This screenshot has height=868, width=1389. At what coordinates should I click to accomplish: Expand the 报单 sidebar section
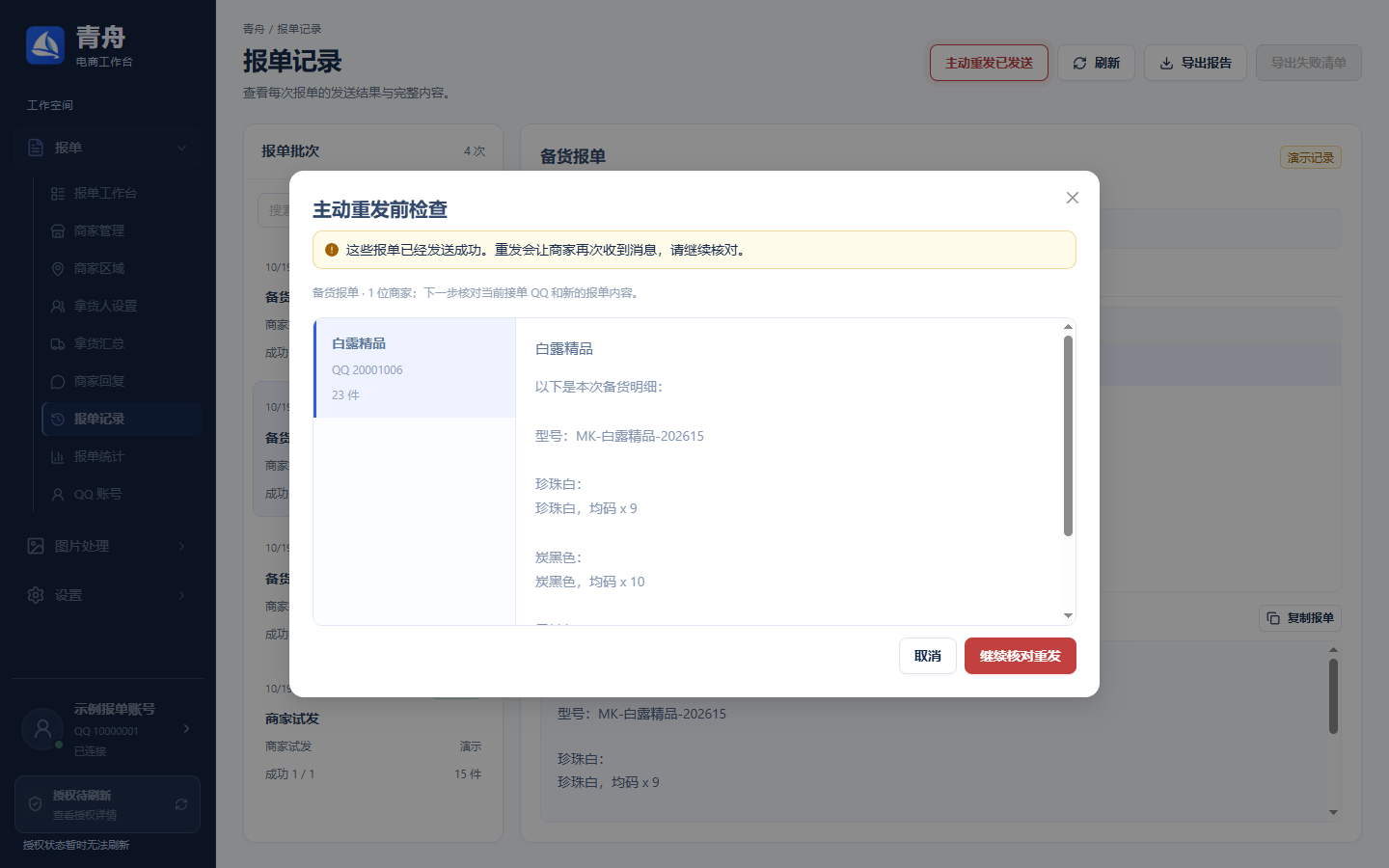[x=107, y=148]
